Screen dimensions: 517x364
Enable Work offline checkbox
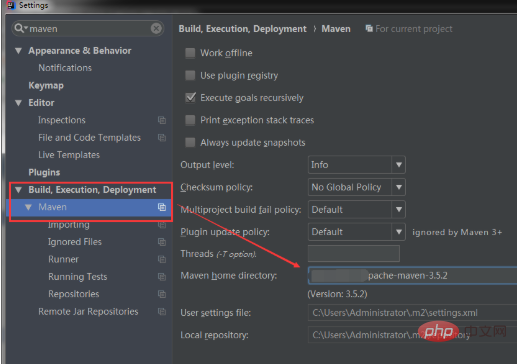point(190,53)
